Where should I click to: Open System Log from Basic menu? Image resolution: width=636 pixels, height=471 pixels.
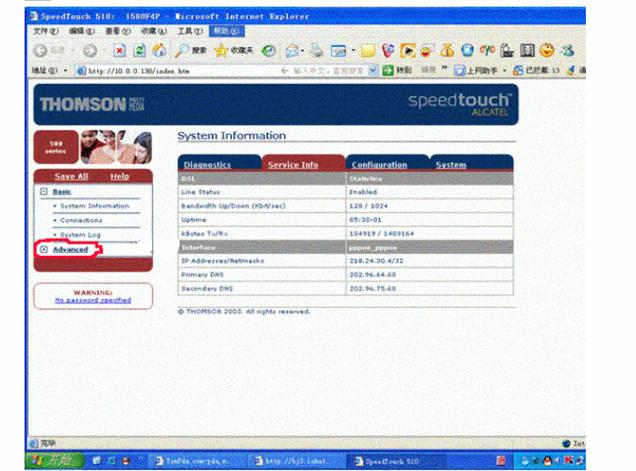79,234
